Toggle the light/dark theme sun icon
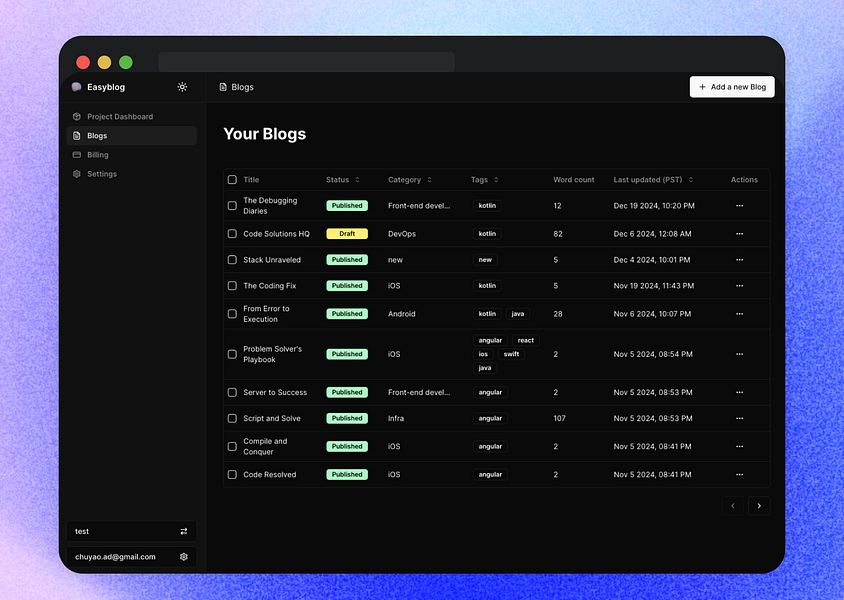Image resolution: width=844 pixels, height=600 pixels. coord(182,87)
